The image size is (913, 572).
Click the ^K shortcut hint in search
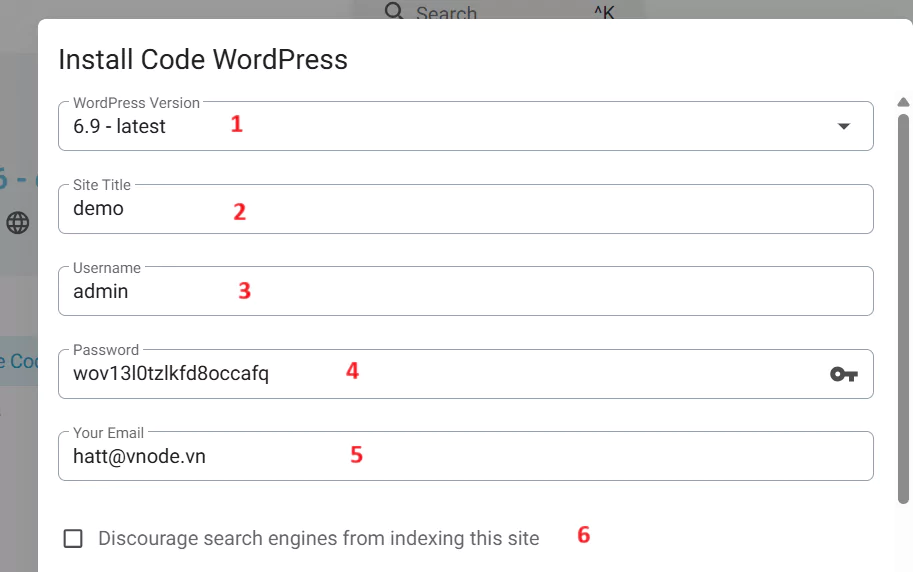(x=604, y=14)
